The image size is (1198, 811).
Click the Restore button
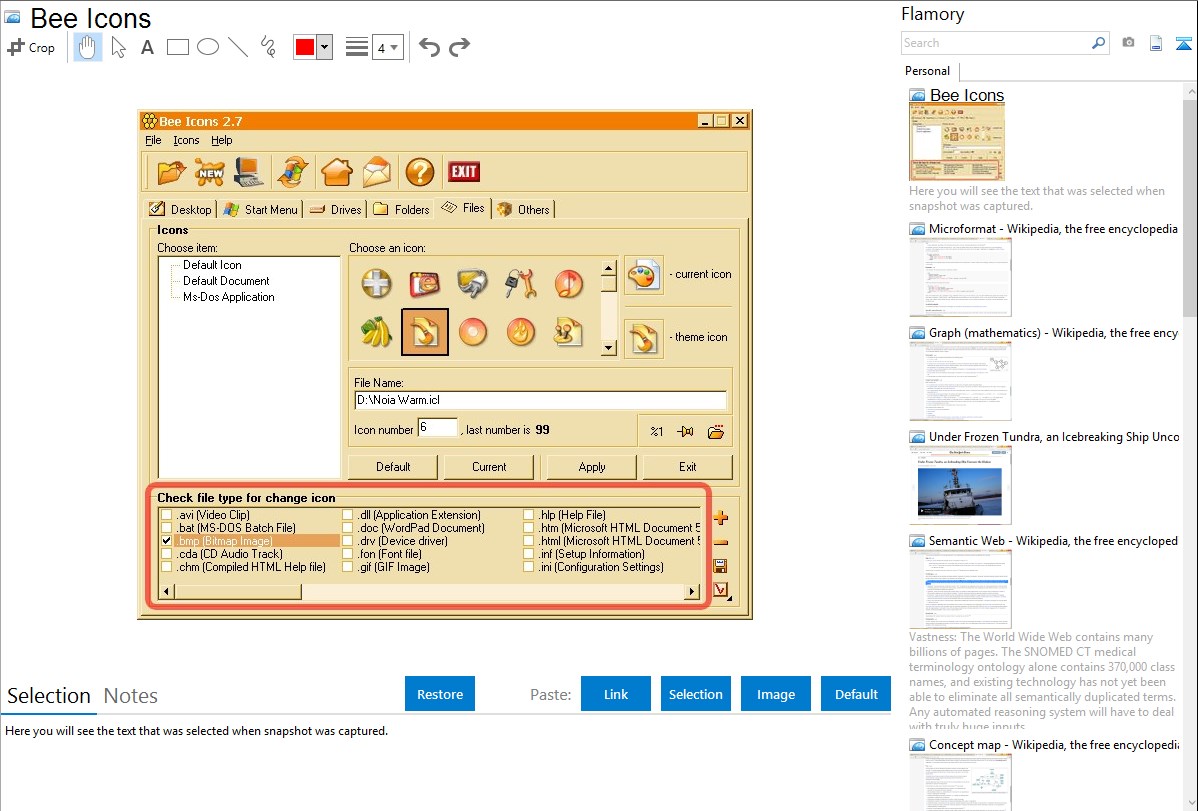(440, 694)
